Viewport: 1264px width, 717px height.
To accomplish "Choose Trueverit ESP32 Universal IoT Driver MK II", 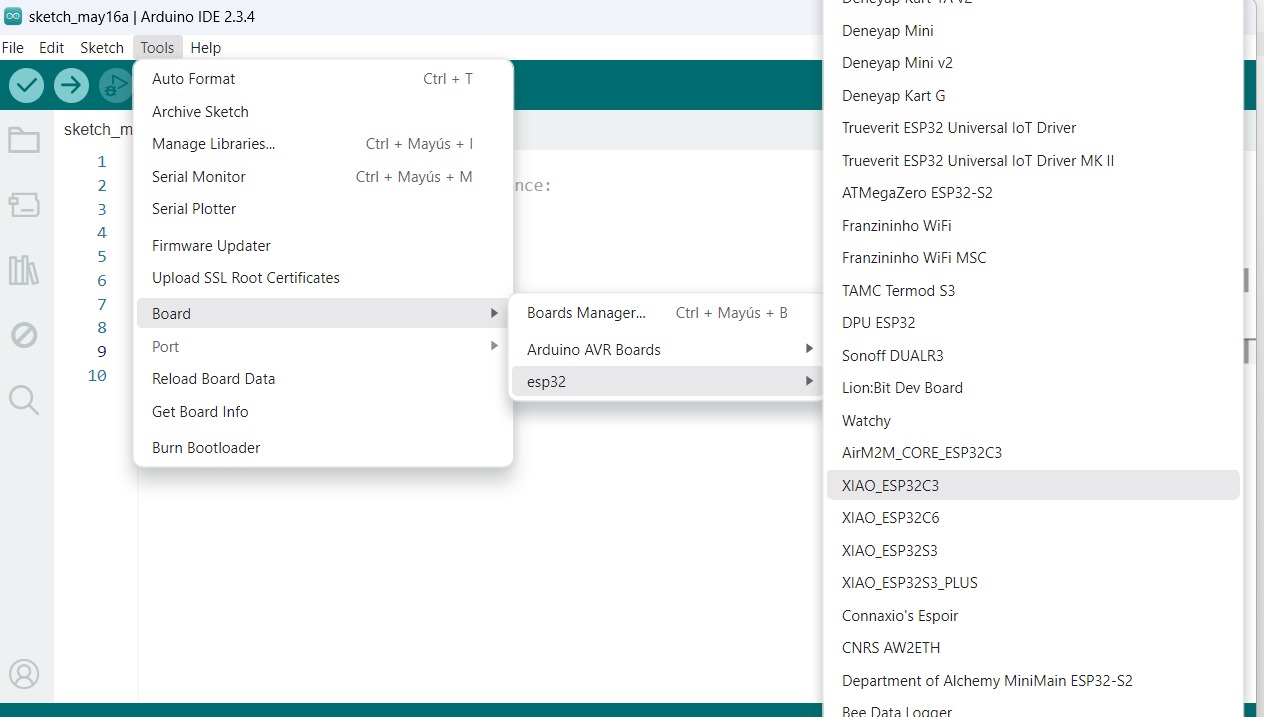I will (1033, 161).
